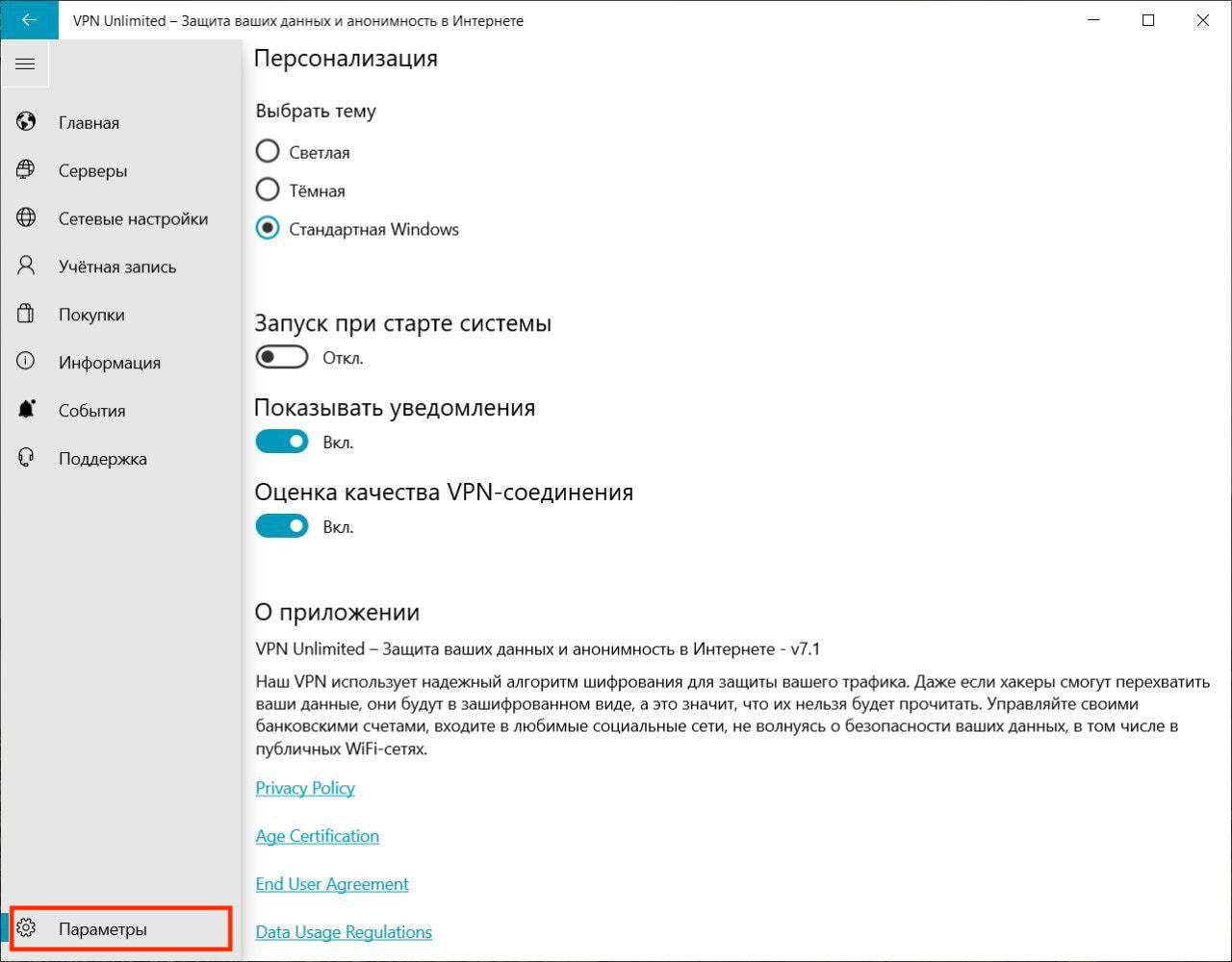Image resolution: width=1232 pixels, height=962 pixels.
Task: Click the Параметры gear icon
Action: pyautogui.click(x=26, y=928)
